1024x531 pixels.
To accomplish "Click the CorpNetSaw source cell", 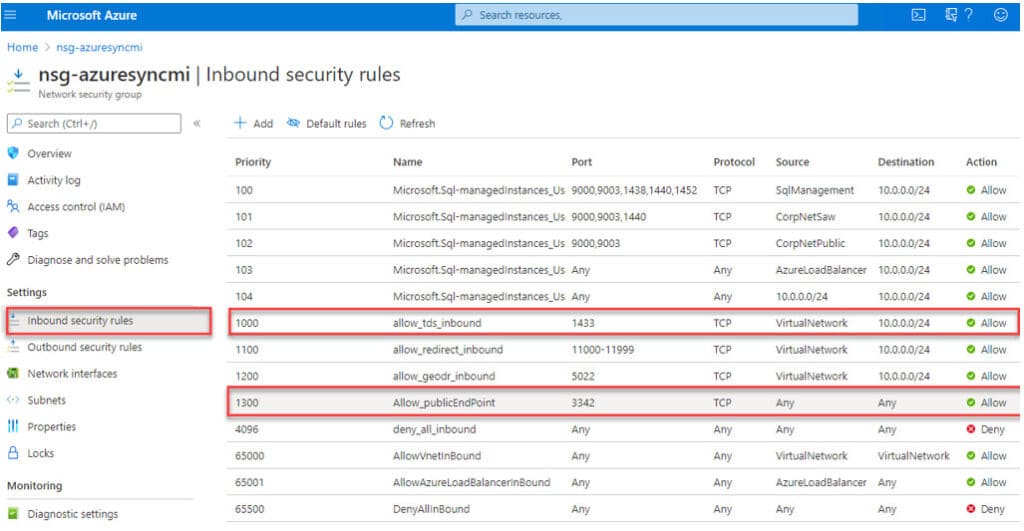I will pyautogui.click(x=805, y=217).
